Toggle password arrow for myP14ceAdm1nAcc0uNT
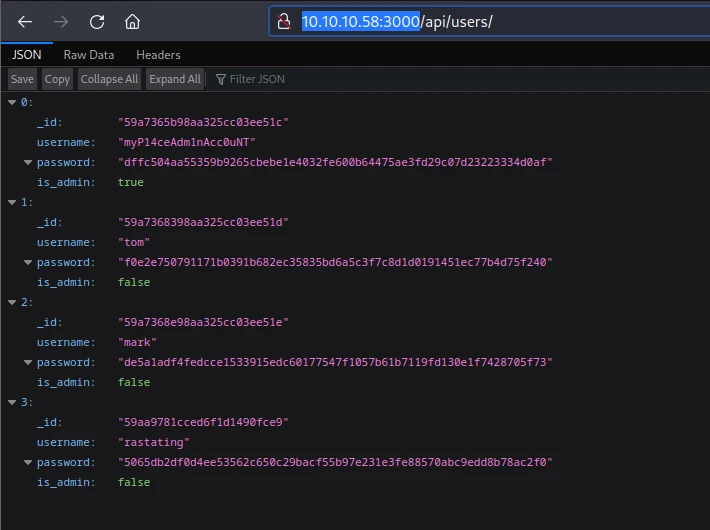This screenshot has height=530, width=710. (x=28, y=162)
